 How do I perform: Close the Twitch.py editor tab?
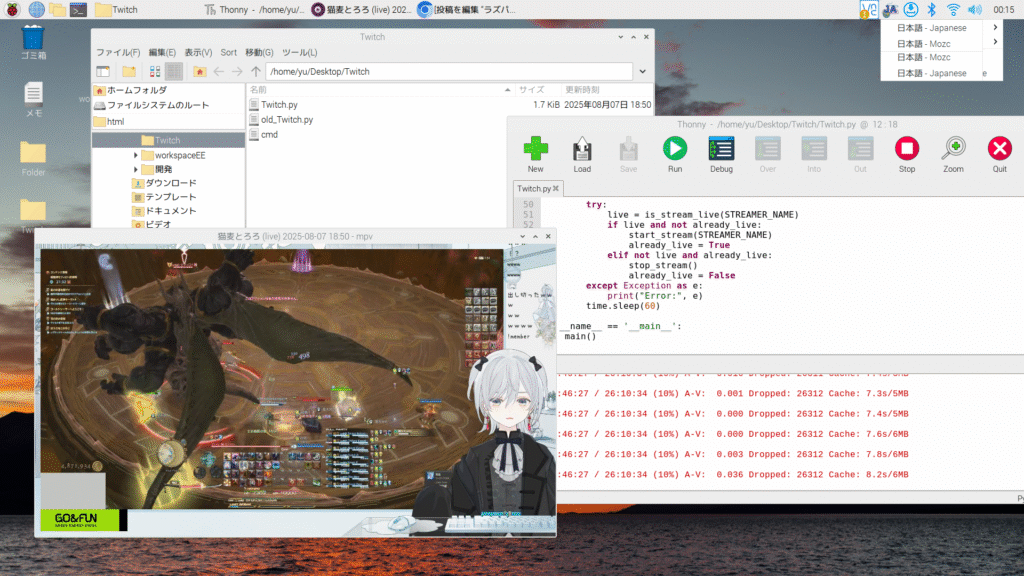[x=556, y=189]
